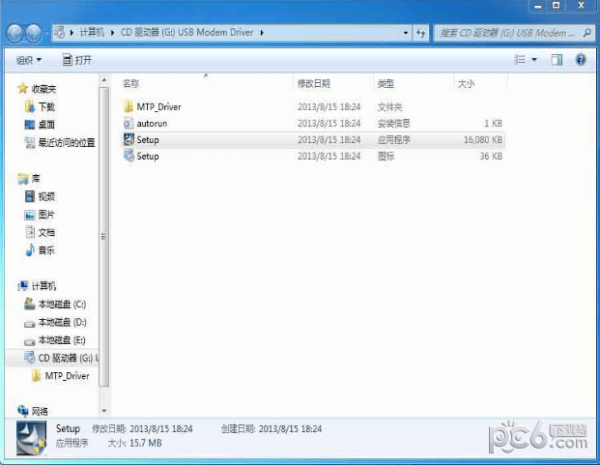
Task: Click the 36 KB size cell
Action: (491, 156)
